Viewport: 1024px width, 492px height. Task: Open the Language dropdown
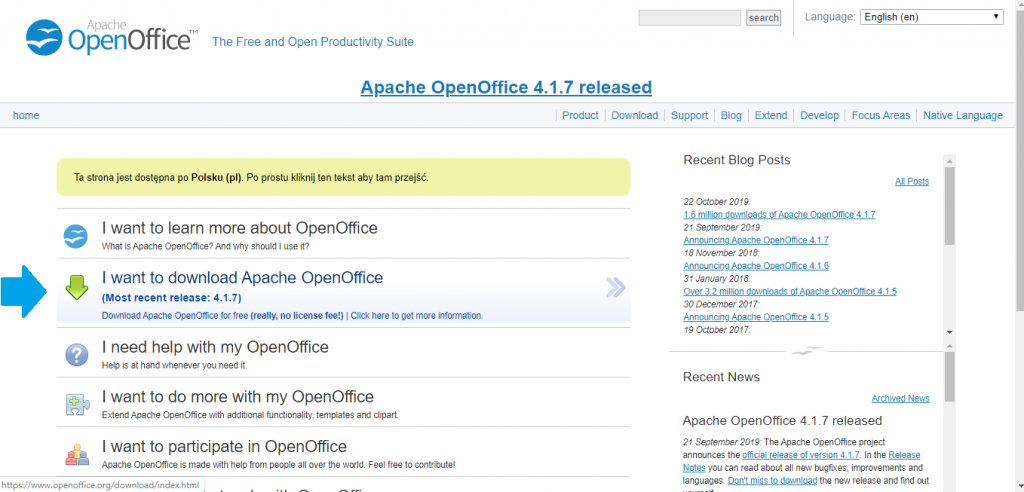(931, 18)
